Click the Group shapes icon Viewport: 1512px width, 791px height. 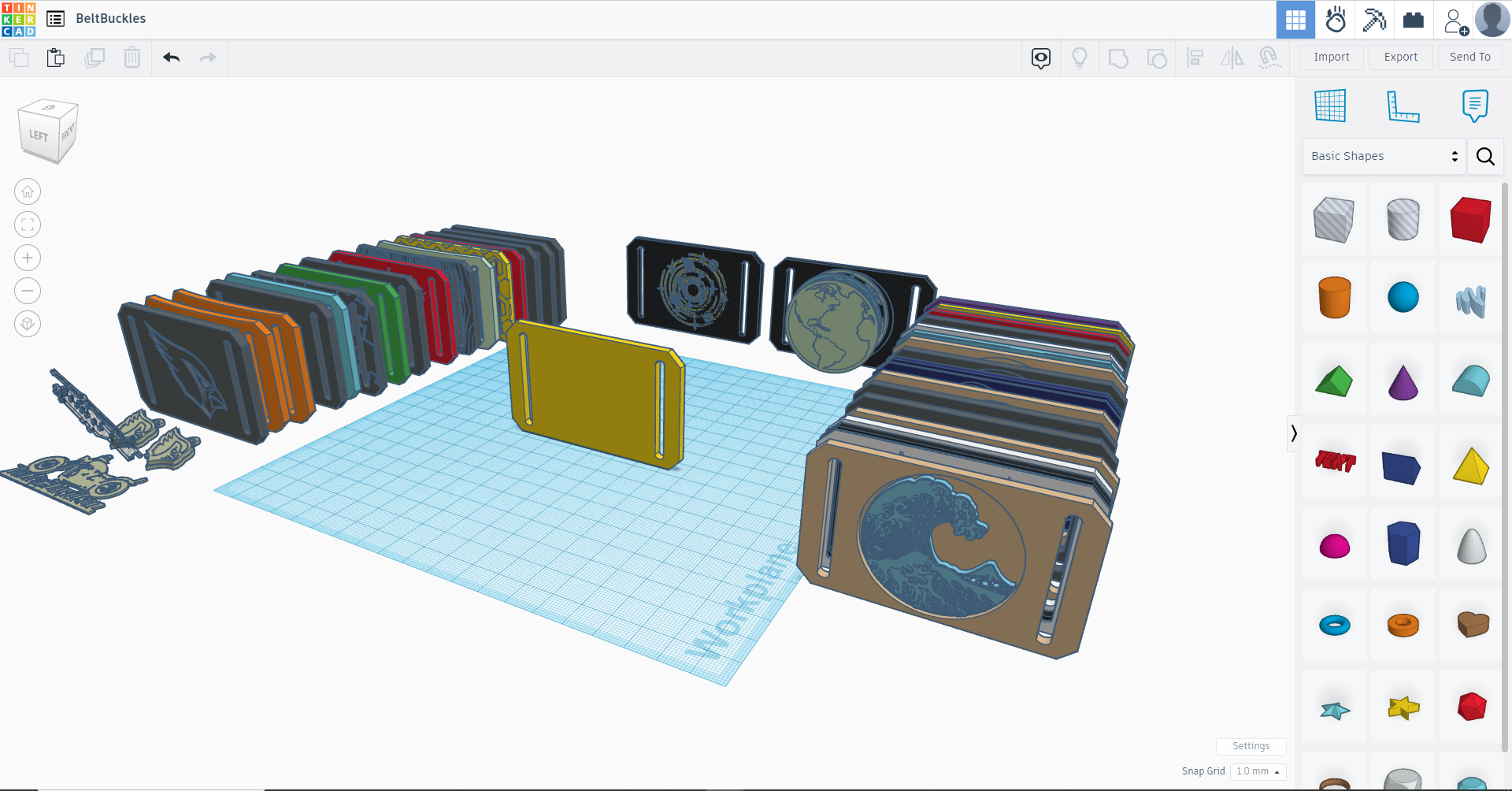tap(1118, 58)
